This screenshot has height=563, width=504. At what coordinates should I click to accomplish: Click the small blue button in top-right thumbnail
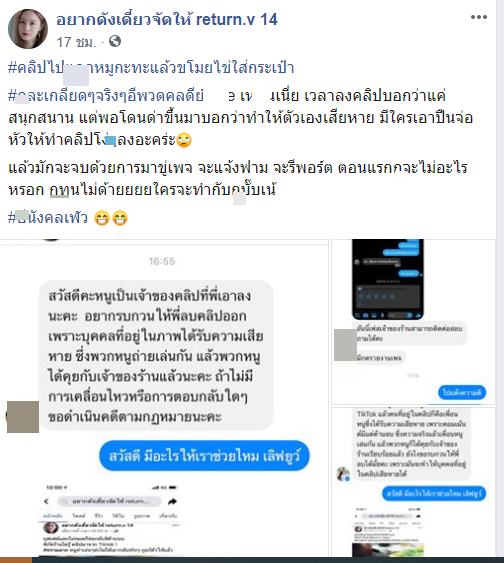462,392
